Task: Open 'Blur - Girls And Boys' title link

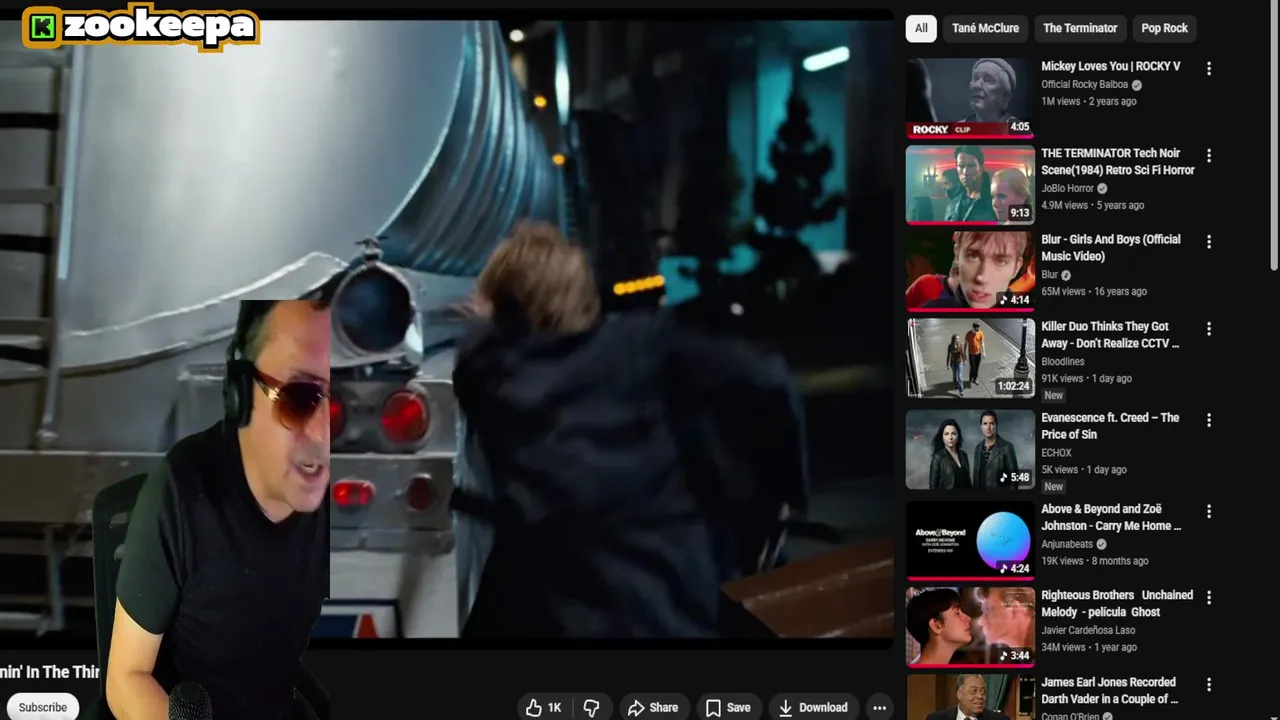Action: click(1110, 248)
